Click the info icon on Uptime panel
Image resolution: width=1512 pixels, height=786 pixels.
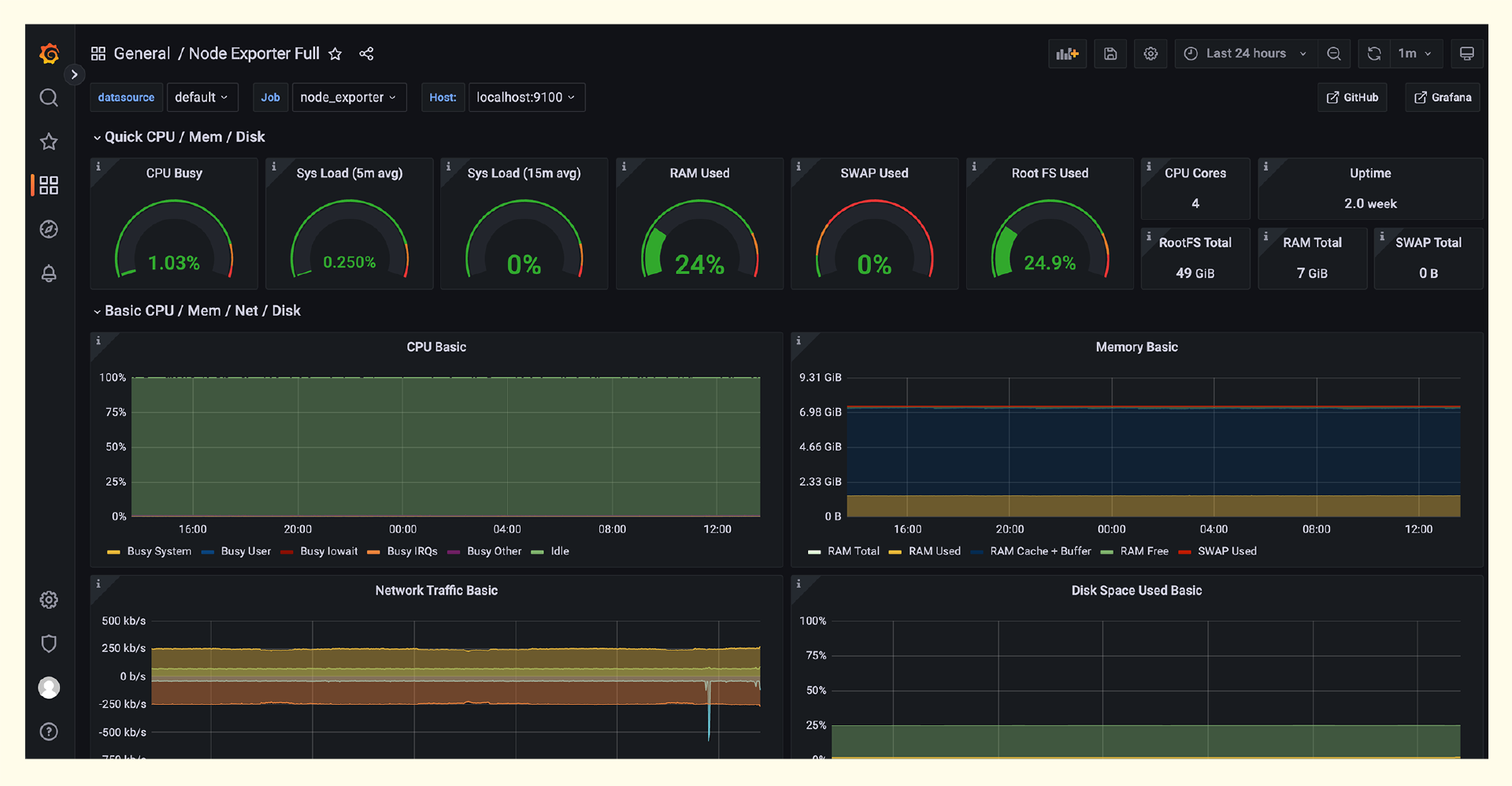pos(1266,166)
